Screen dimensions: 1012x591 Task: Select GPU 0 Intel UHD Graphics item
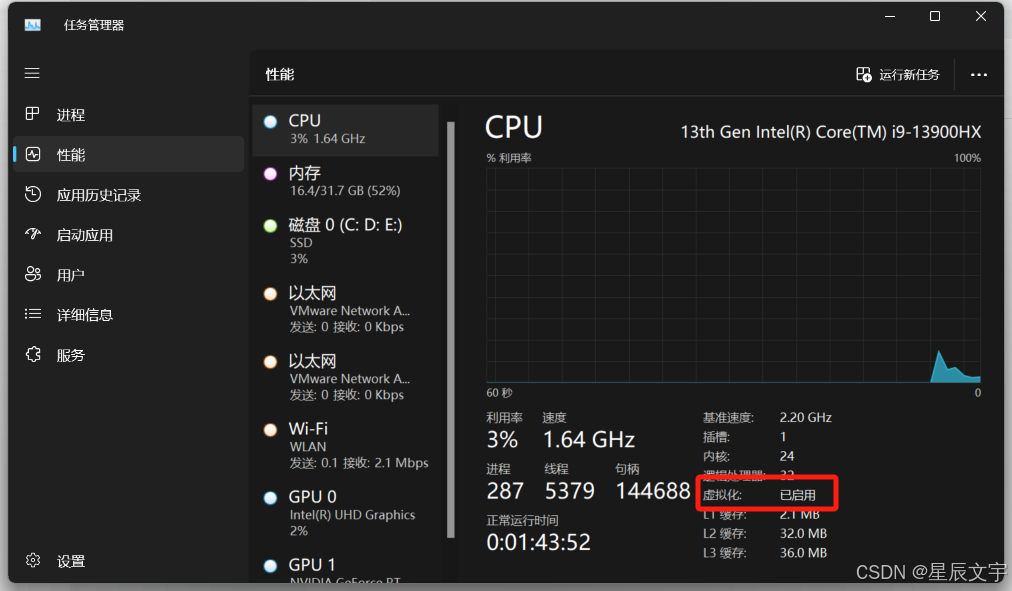coord(345,514)
